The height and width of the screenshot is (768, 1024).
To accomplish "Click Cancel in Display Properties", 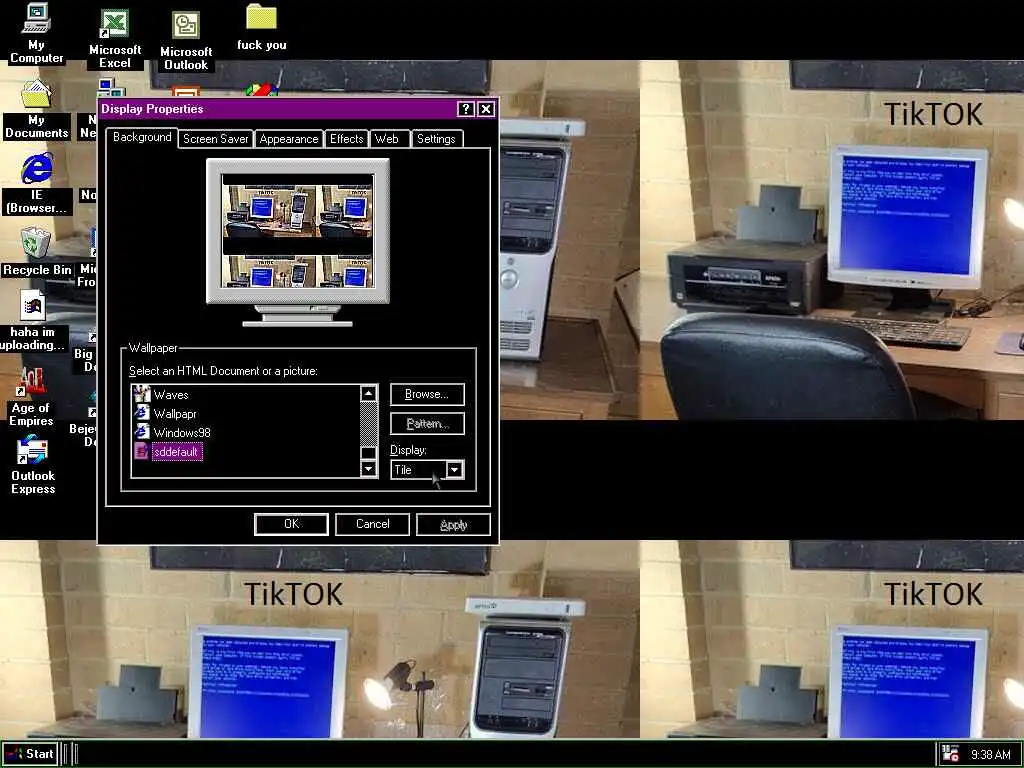I will [372, 524].
